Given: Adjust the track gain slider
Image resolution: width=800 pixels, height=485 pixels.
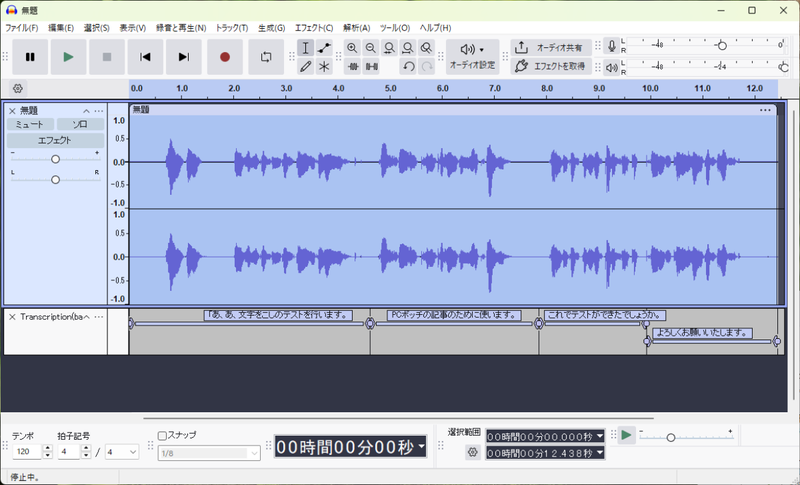Looking at the screenshot, I should [x=55, y=159].
